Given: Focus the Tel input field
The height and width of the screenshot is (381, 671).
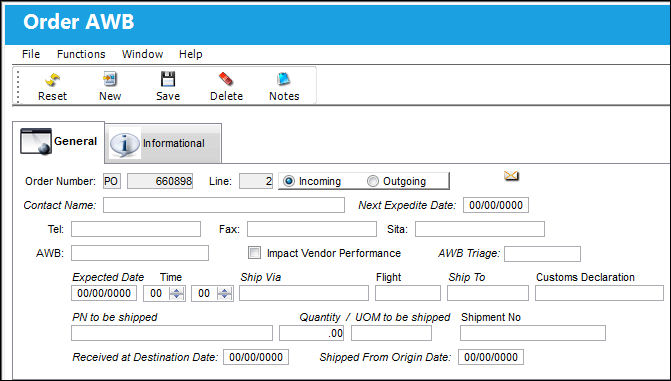Looking at the screenshot, I should click(x=136, y=229).
